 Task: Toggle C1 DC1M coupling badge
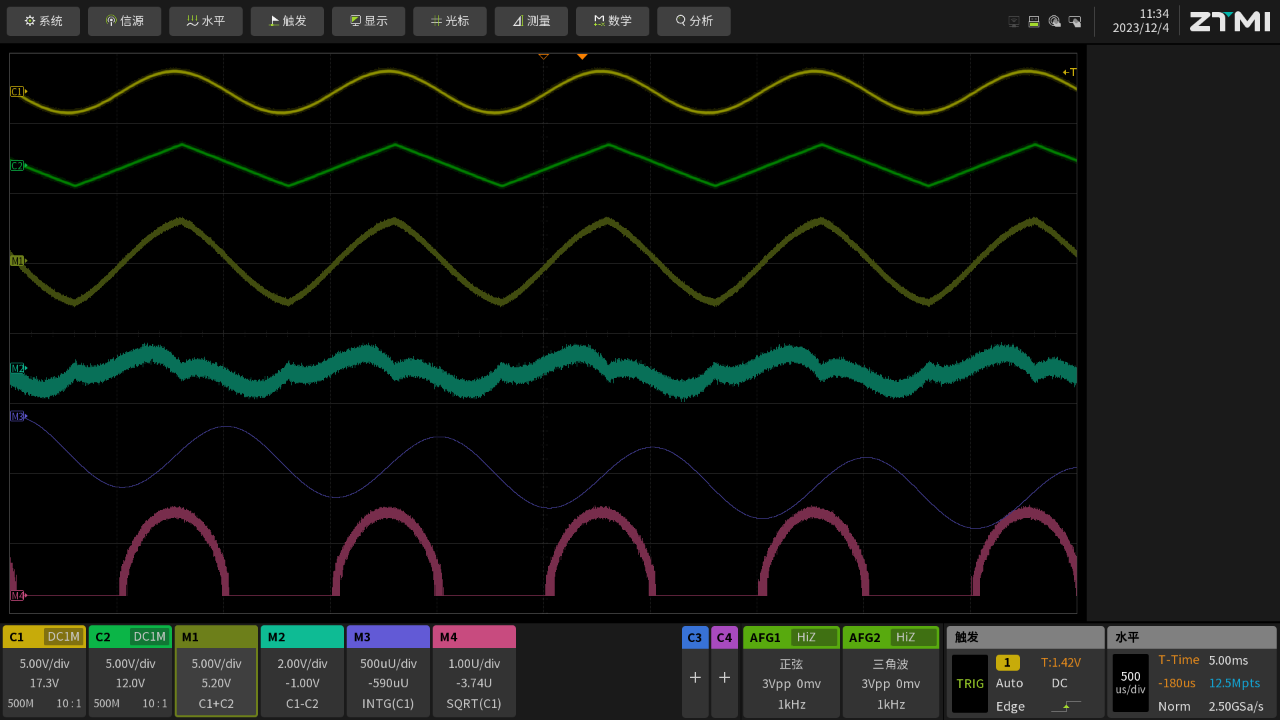coord(64,637)
